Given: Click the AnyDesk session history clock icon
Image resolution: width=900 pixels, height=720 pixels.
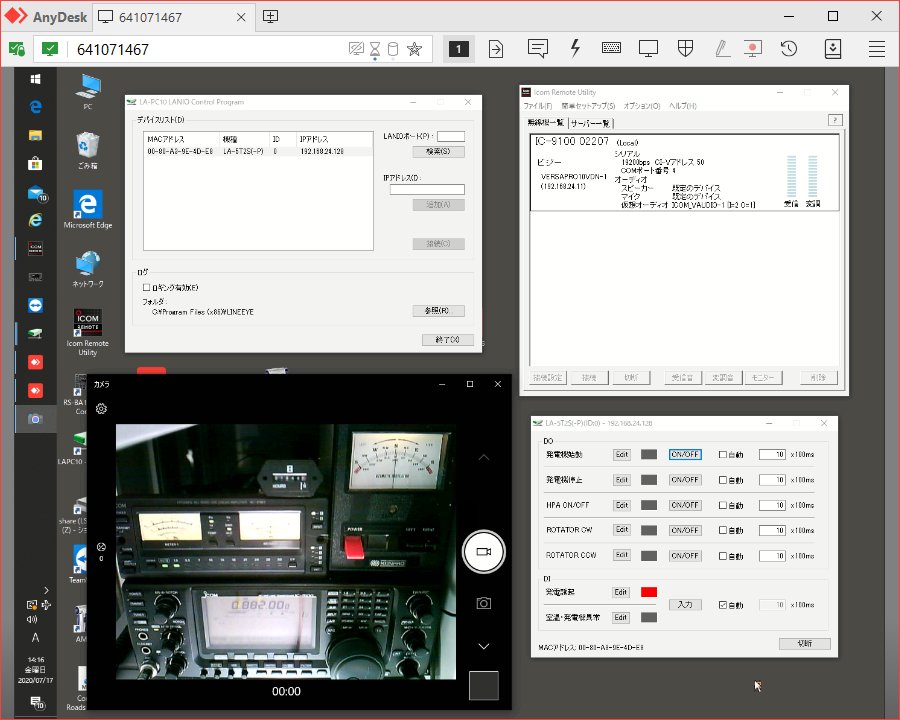Looking at the screenshot, I should pos(789,48).
